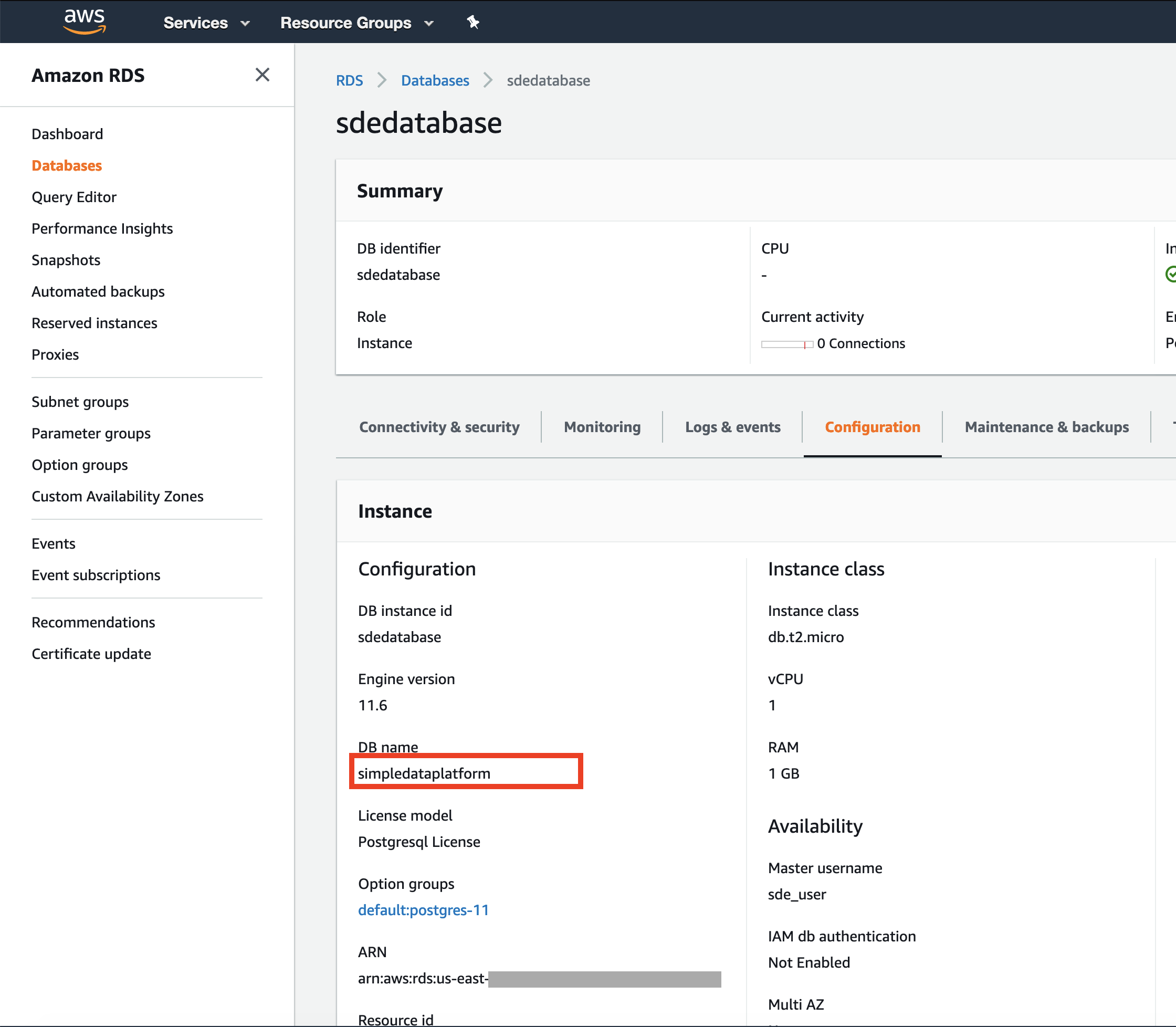Open Subnet groups page
The height and width of the screenshot is (1027, 1176).
click(x=80, y=402)
